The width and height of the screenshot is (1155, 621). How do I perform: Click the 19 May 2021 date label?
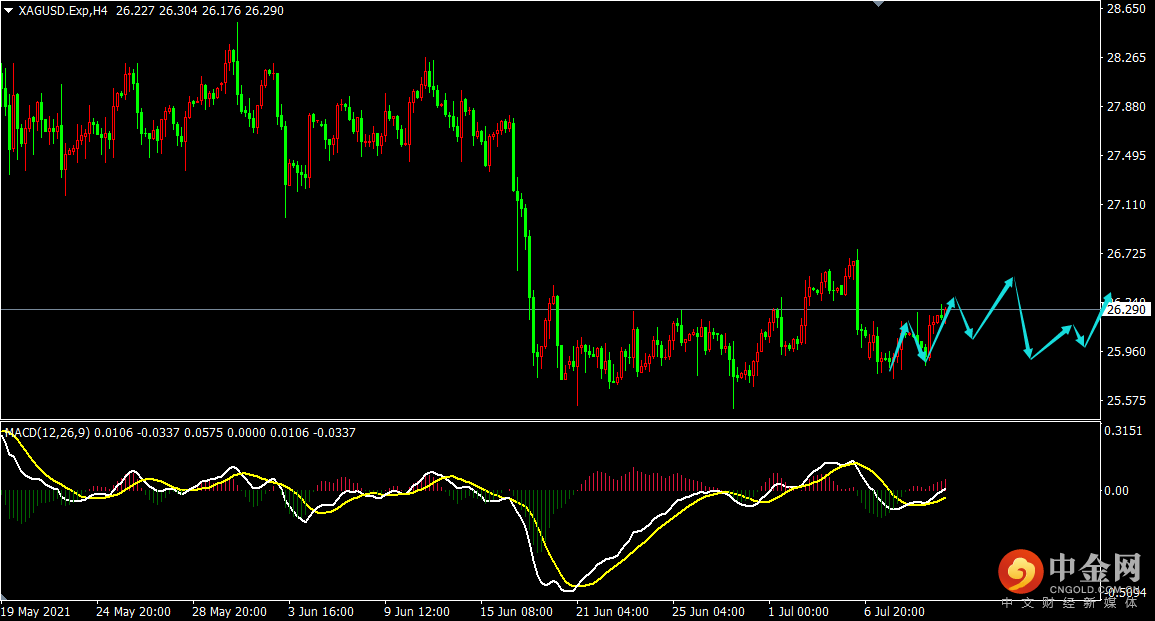pos(38,611)
